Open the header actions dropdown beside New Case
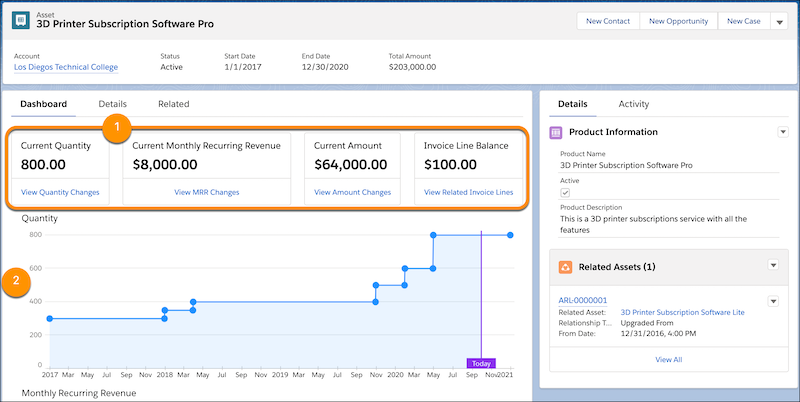800x402 pixels. [779, 22]
